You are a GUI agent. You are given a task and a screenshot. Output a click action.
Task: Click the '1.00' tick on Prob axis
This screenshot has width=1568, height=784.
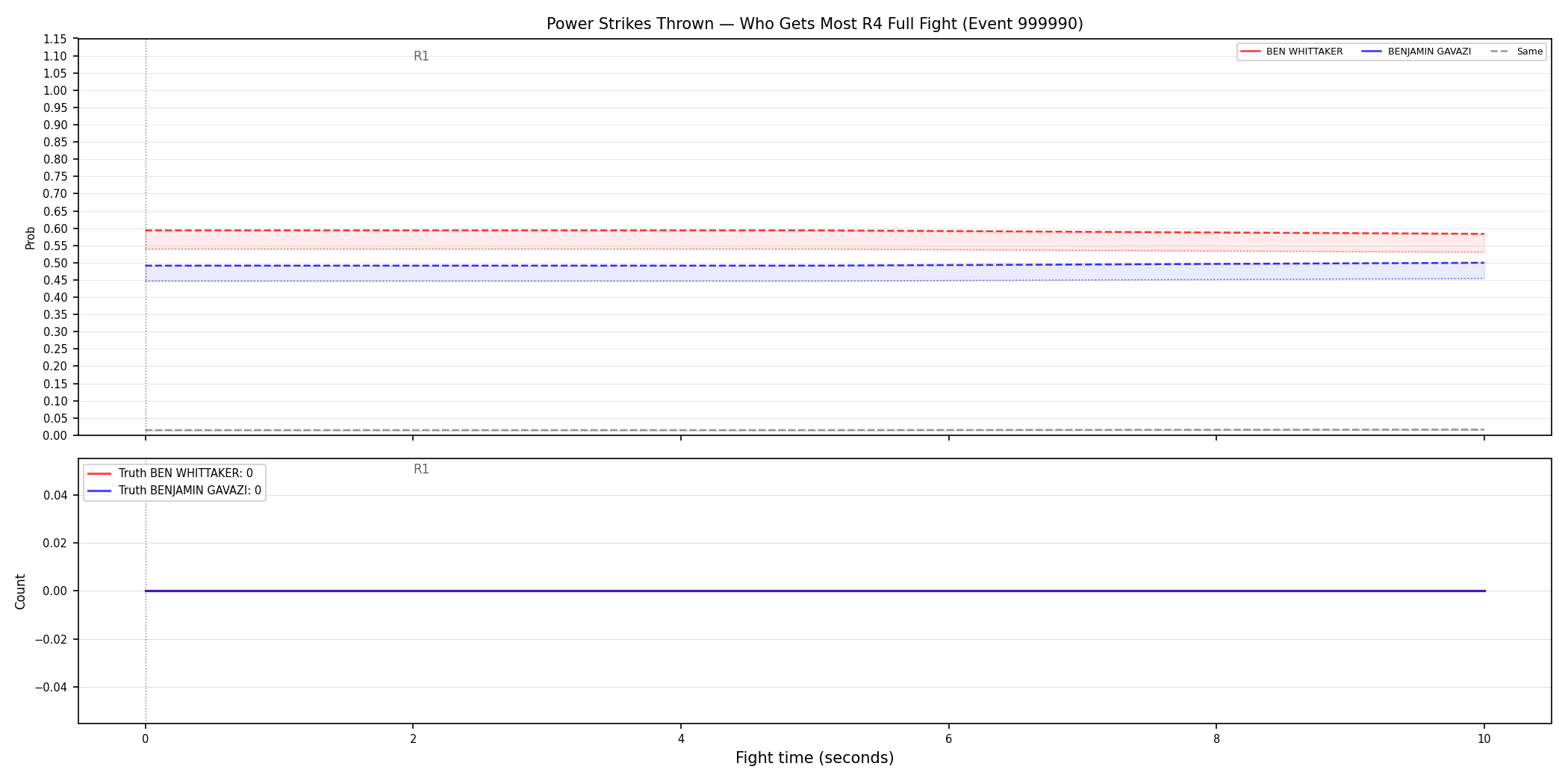click(x=55, y=91)
